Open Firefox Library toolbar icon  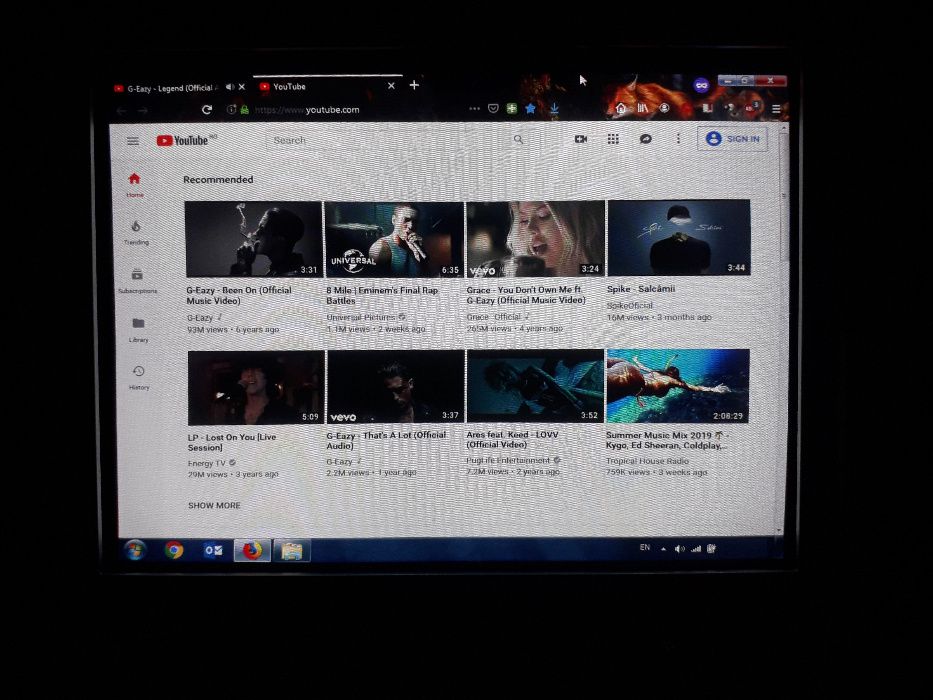pos(643,108)
